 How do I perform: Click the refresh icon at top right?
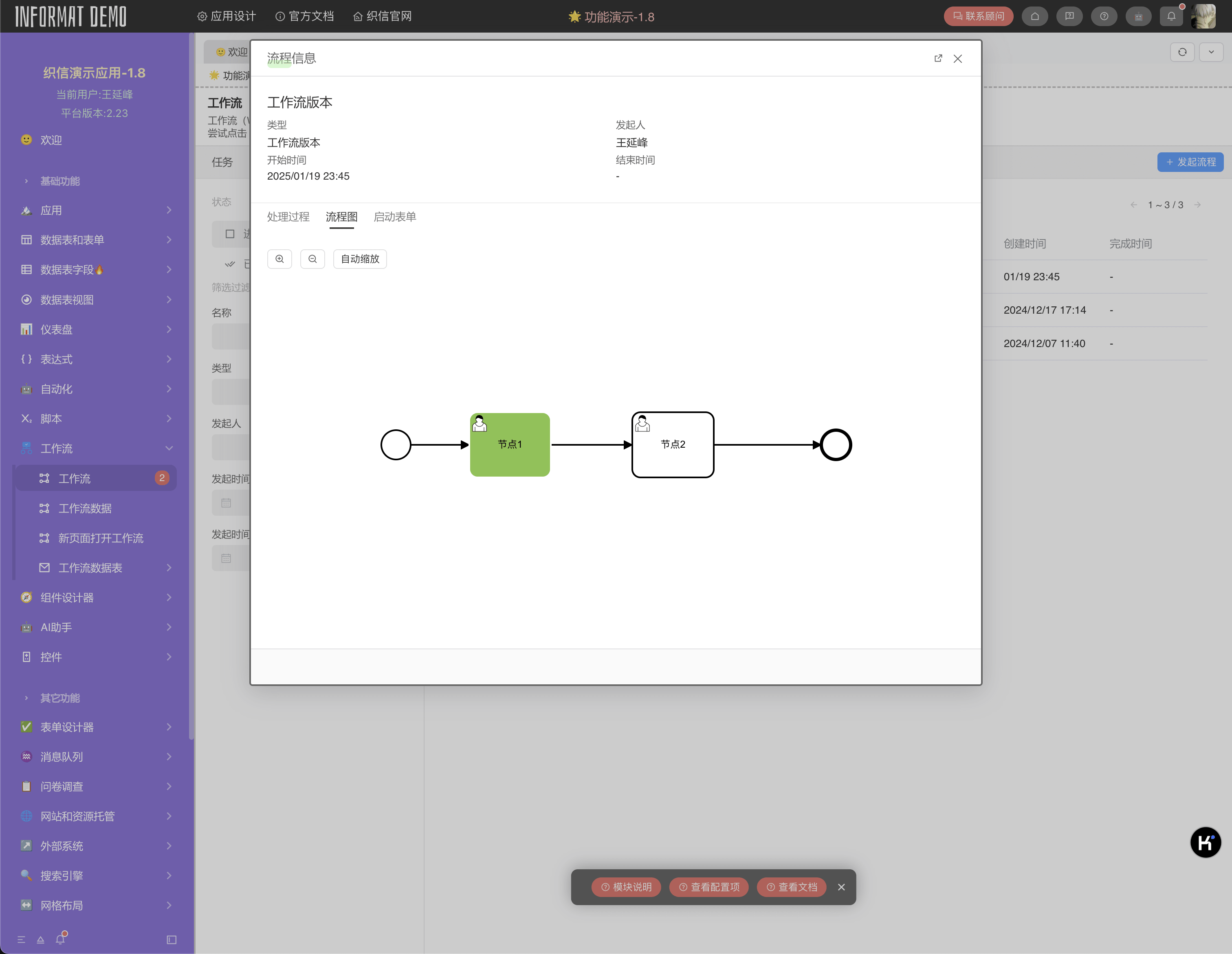(1182, 52)
